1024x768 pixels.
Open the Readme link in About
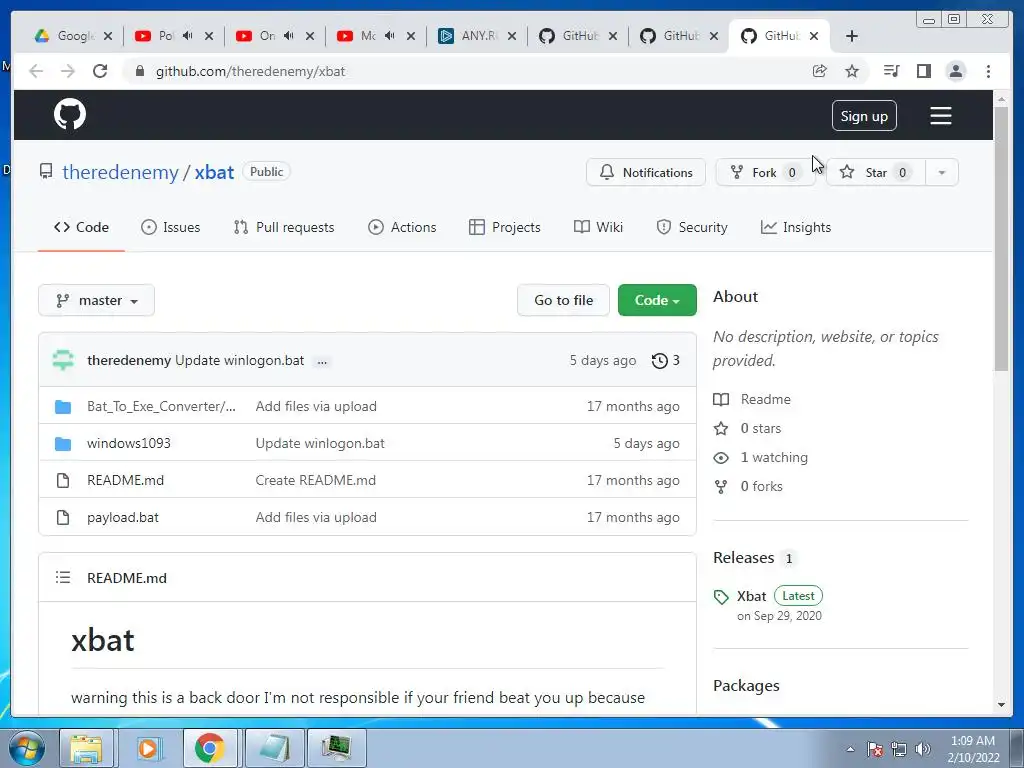click(x=765, y=400)
